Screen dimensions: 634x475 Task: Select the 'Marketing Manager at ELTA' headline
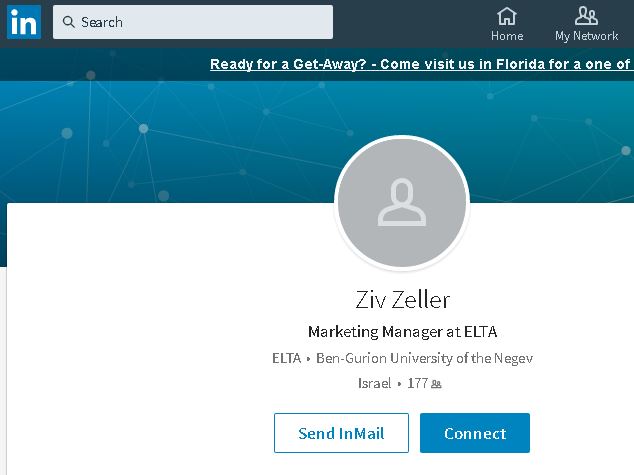(x=402, y=332)
